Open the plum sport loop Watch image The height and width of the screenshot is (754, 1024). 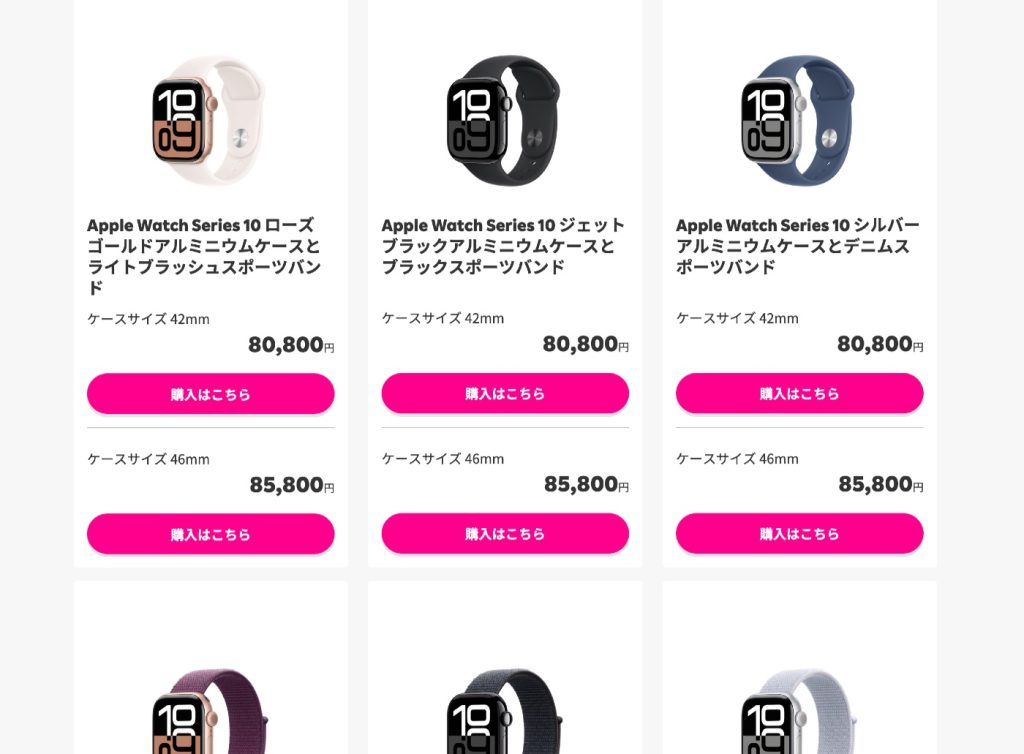(x=210, y=710)
